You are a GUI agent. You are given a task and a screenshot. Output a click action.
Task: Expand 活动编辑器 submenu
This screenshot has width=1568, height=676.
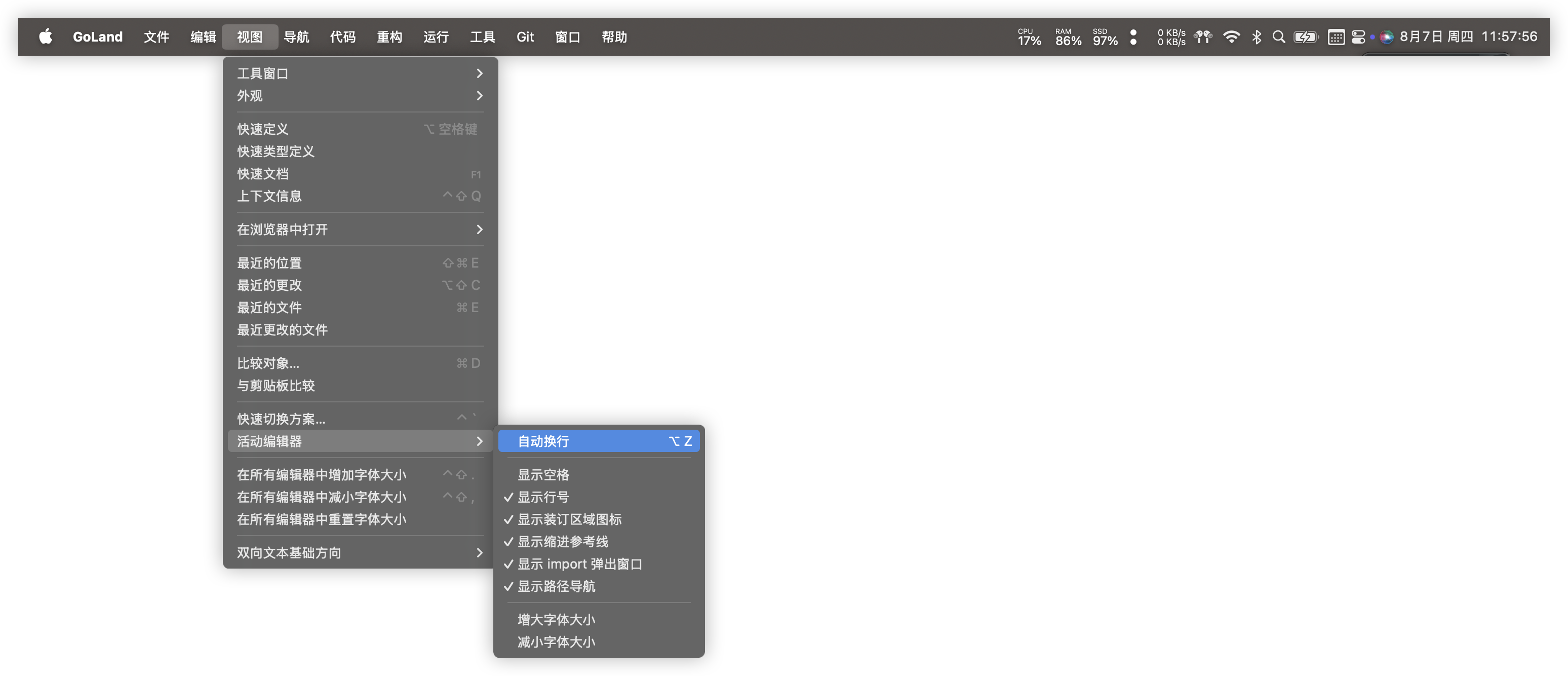coord(360,441)
